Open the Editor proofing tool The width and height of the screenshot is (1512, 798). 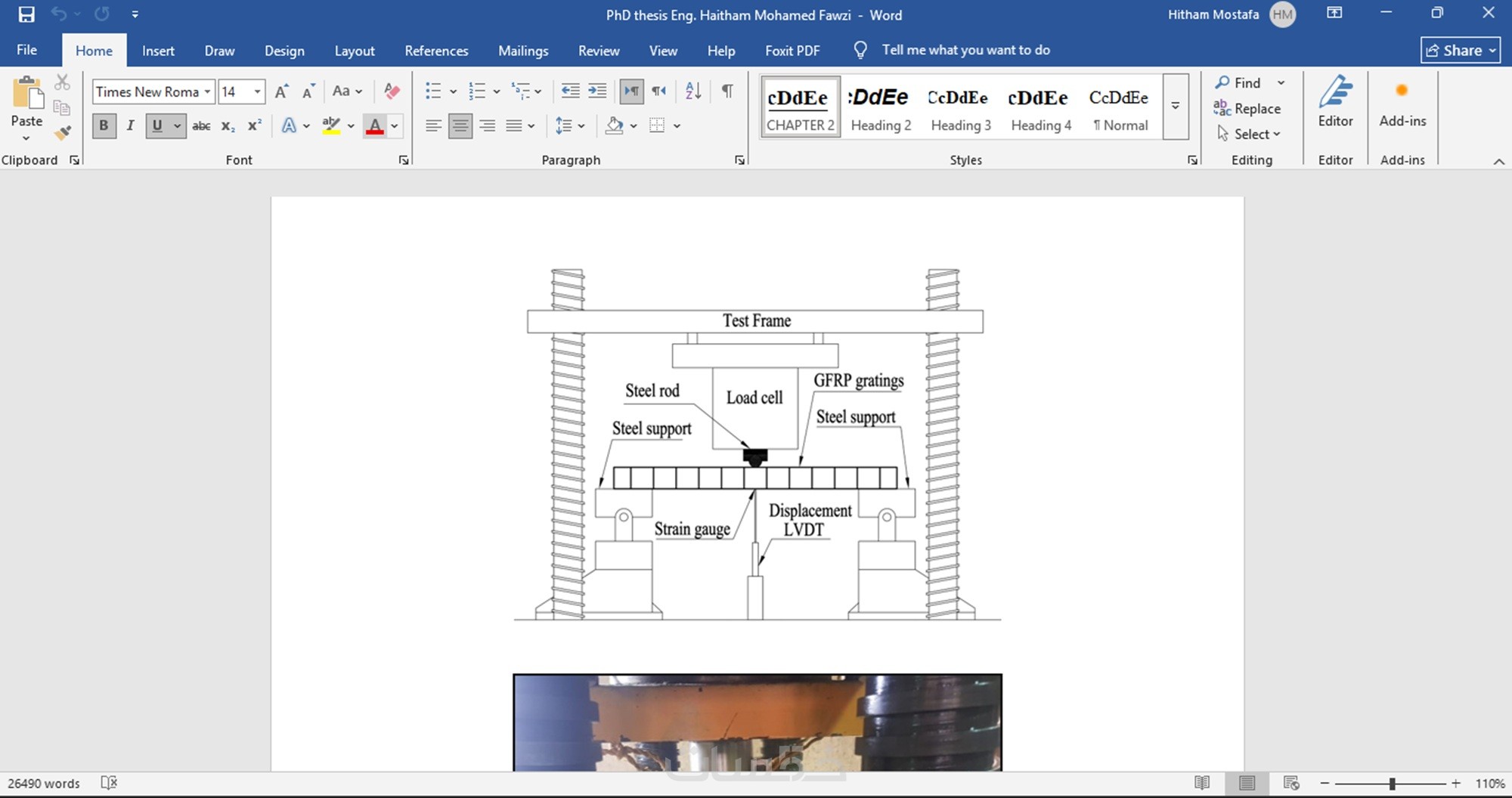(1335, 102)
